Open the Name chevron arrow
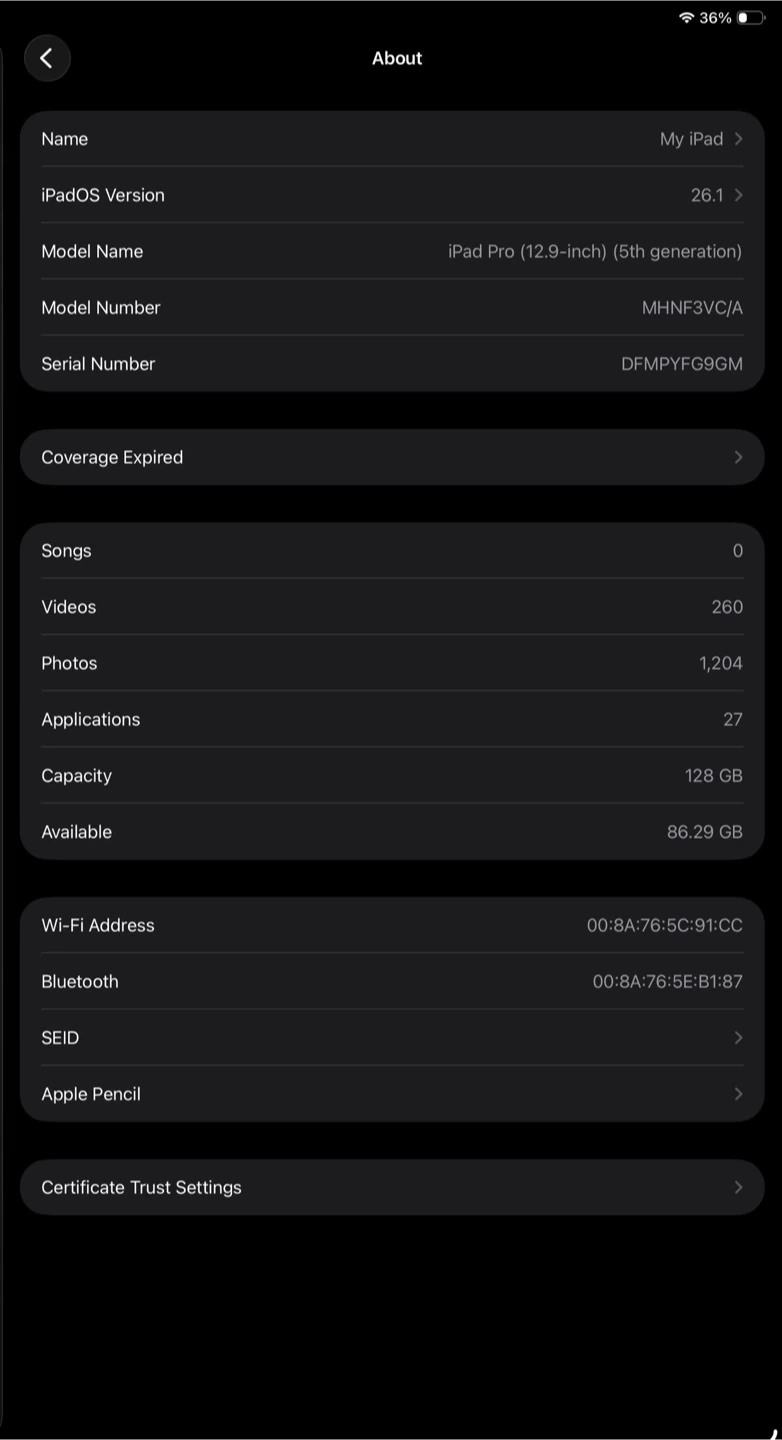The image size is (782, 1440). (738, 139)
